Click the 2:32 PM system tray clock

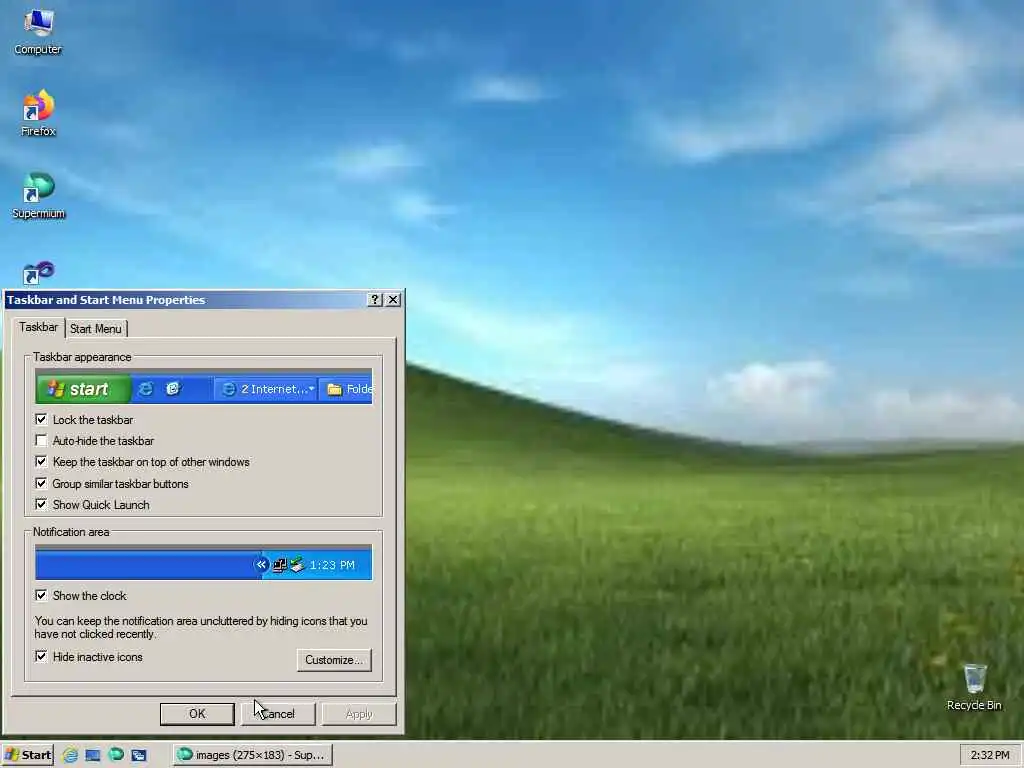click(x=989, y=755)
